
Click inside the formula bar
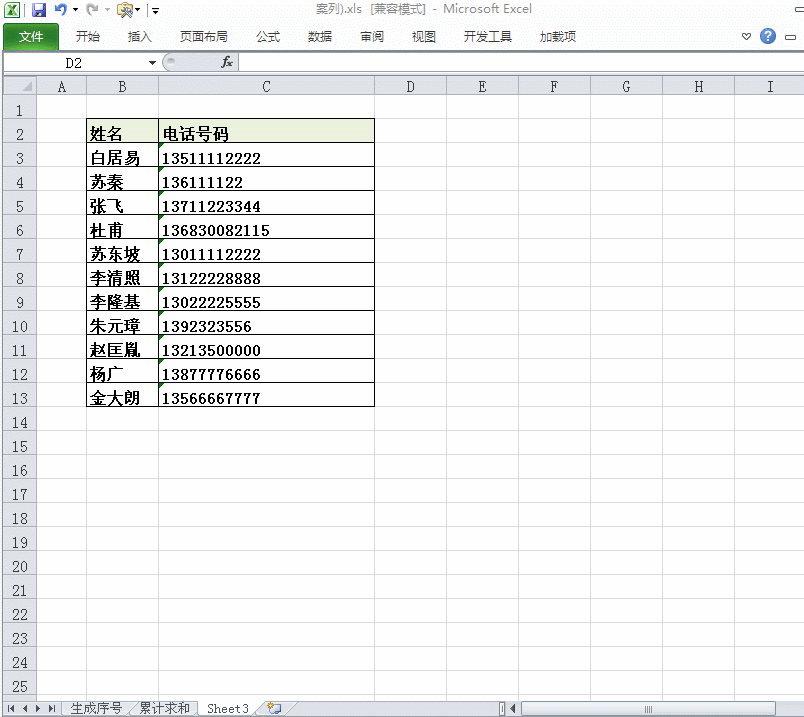520,63
